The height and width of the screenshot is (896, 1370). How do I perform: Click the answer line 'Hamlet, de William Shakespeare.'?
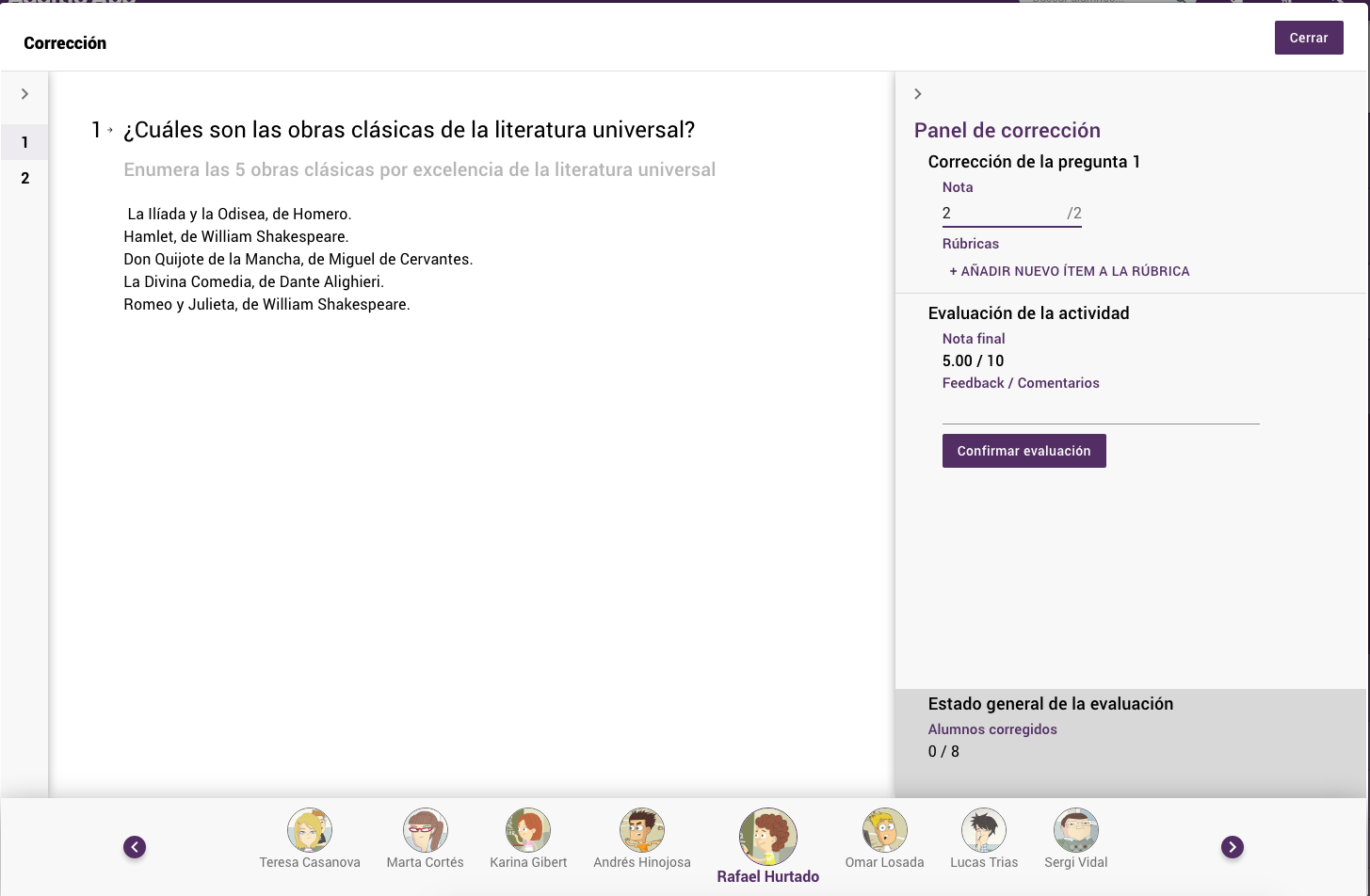click(236, 237)
